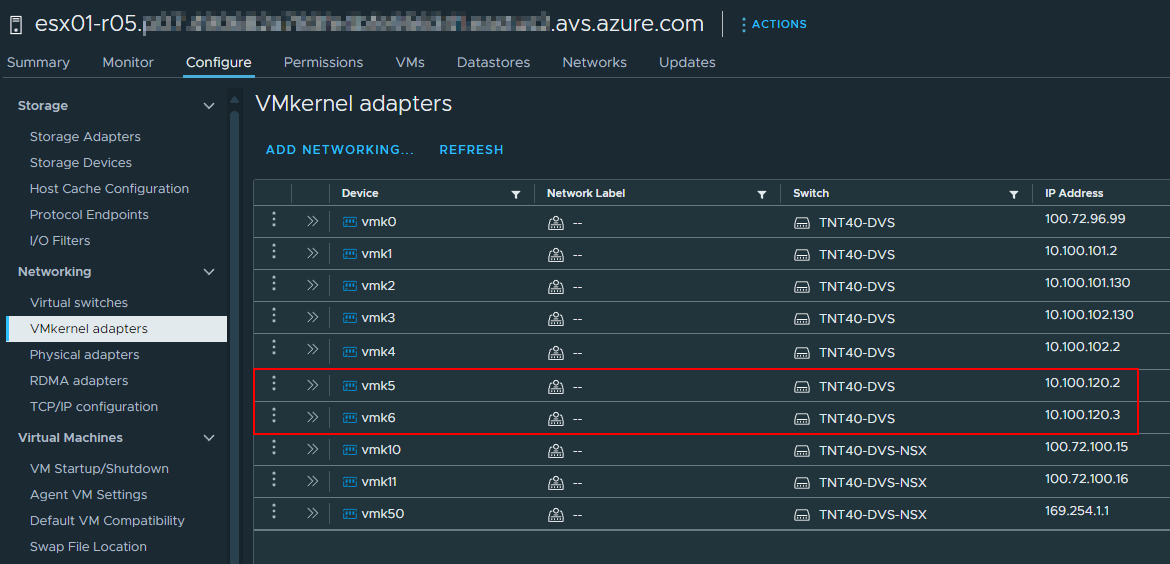Open TCP/IP configuration page

pos(93,407)
